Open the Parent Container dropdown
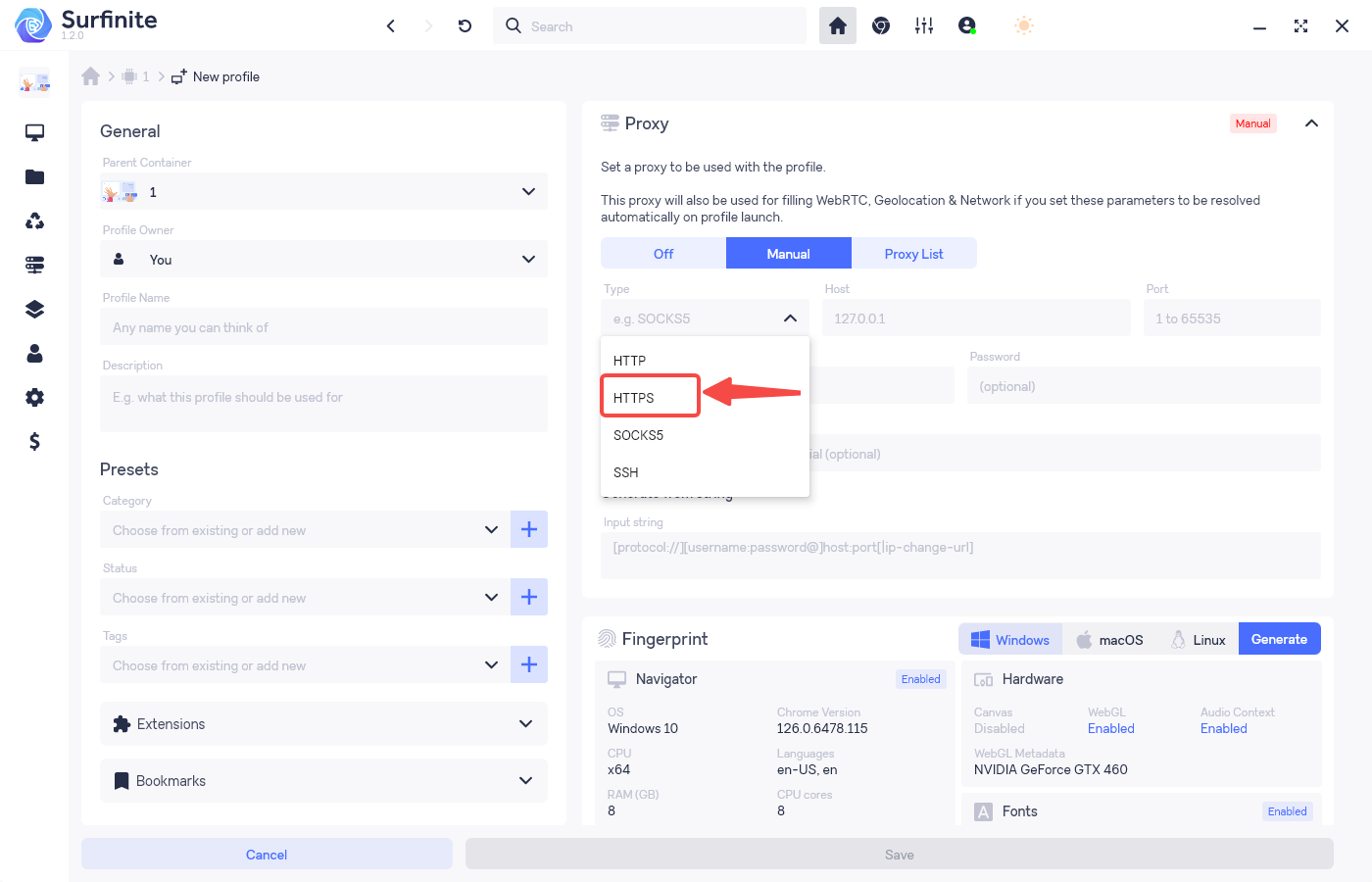 click(323, 191)
